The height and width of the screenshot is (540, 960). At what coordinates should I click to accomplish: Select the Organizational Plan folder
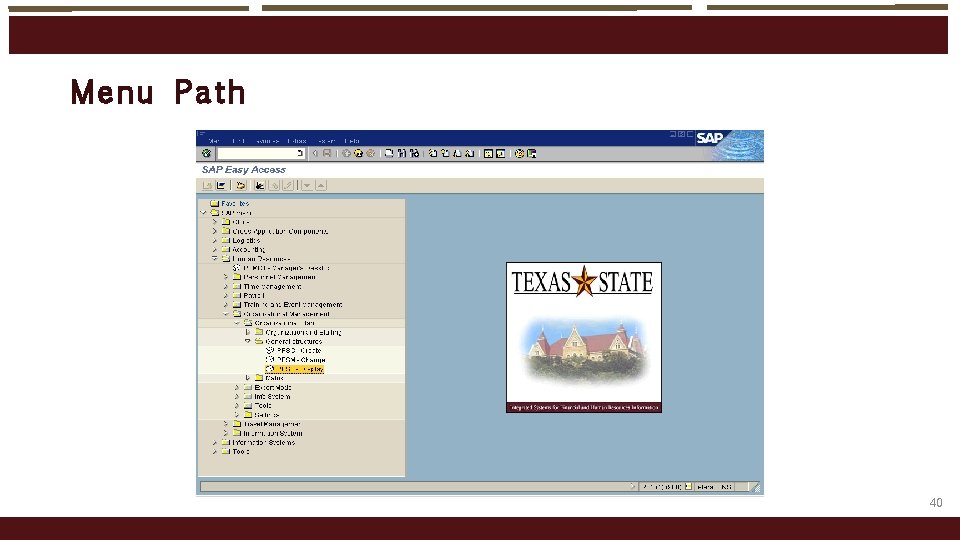click(280, 323)
